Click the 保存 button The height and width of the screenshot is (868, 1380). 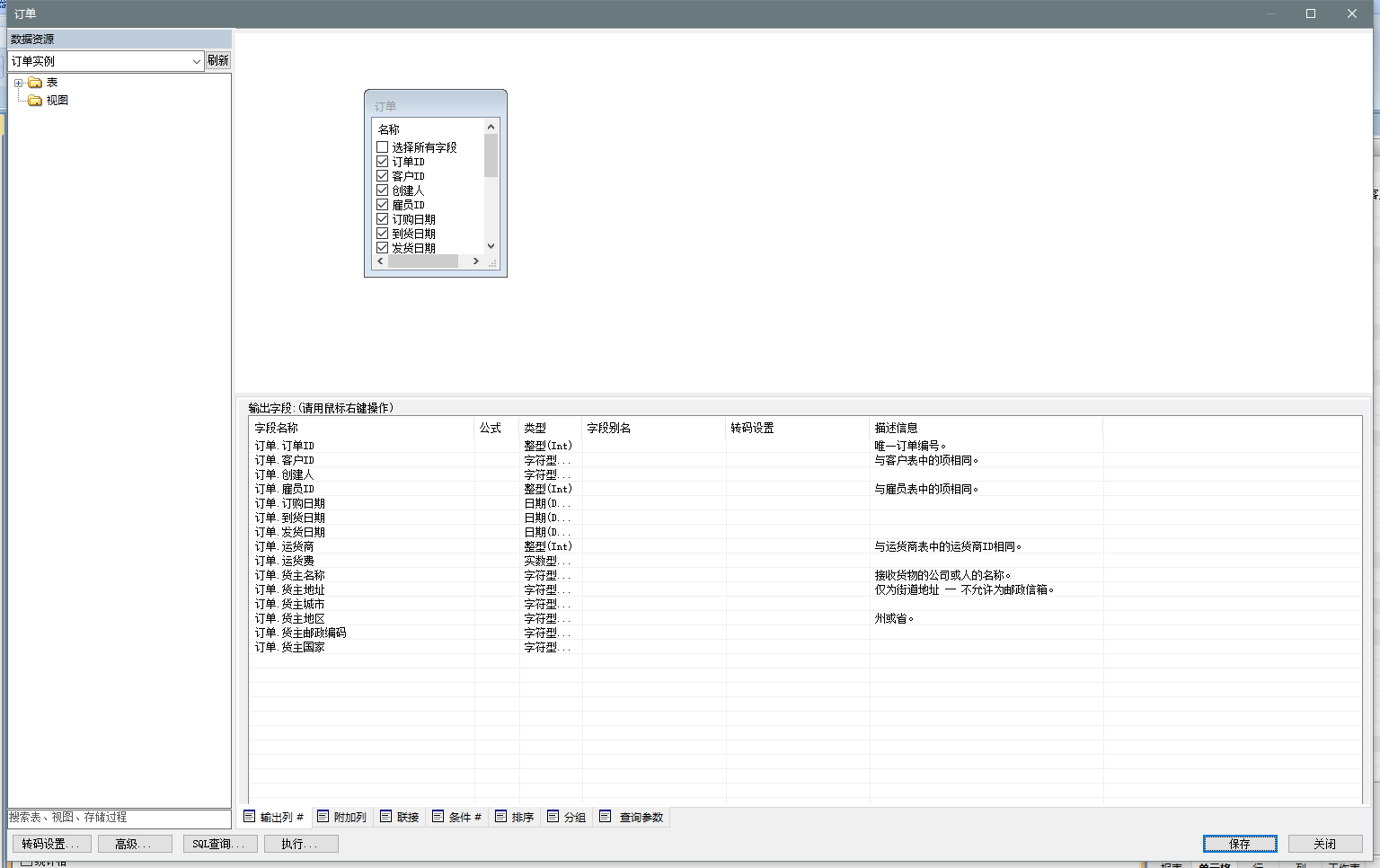[x=1239, y=844]
